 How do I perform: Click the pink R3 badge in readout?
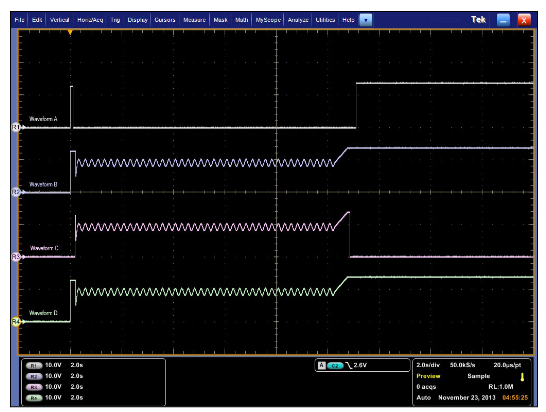pos(34,387)
